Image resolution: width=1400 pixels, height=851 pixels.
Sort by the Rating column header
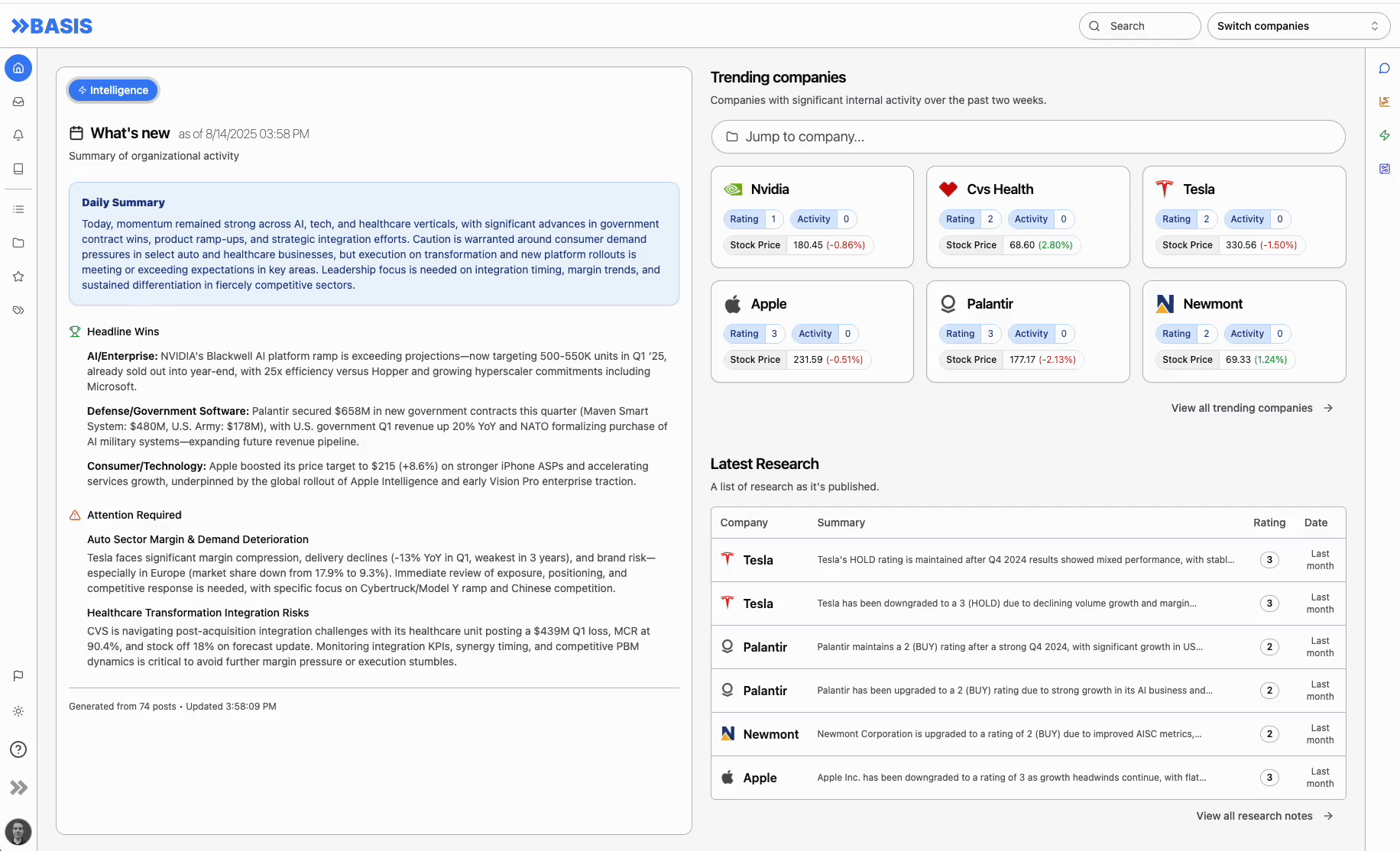pos(1269,523)
